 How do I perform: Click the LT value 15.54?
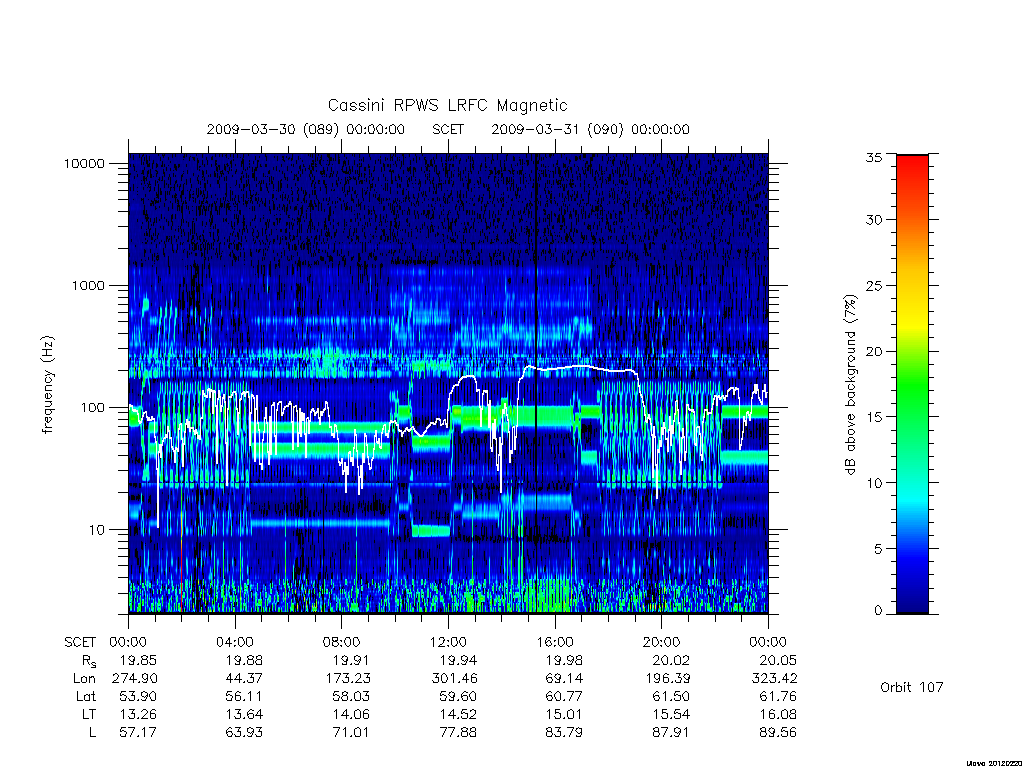tap(671, 714)
